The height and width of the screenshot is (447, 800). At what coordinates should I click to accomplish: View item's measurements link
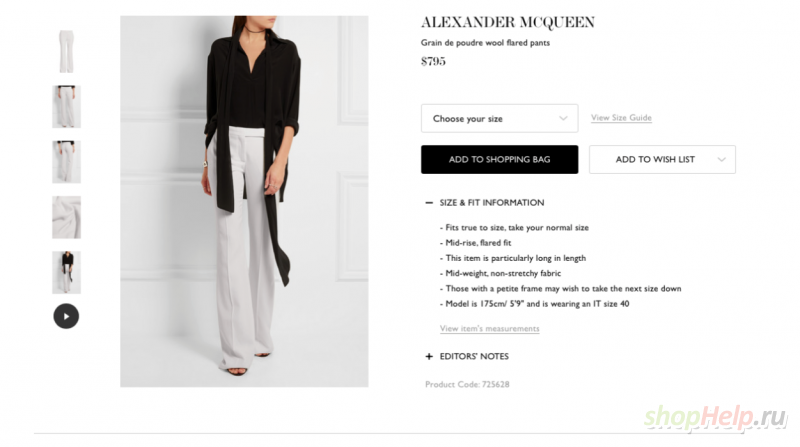point(489,328)
